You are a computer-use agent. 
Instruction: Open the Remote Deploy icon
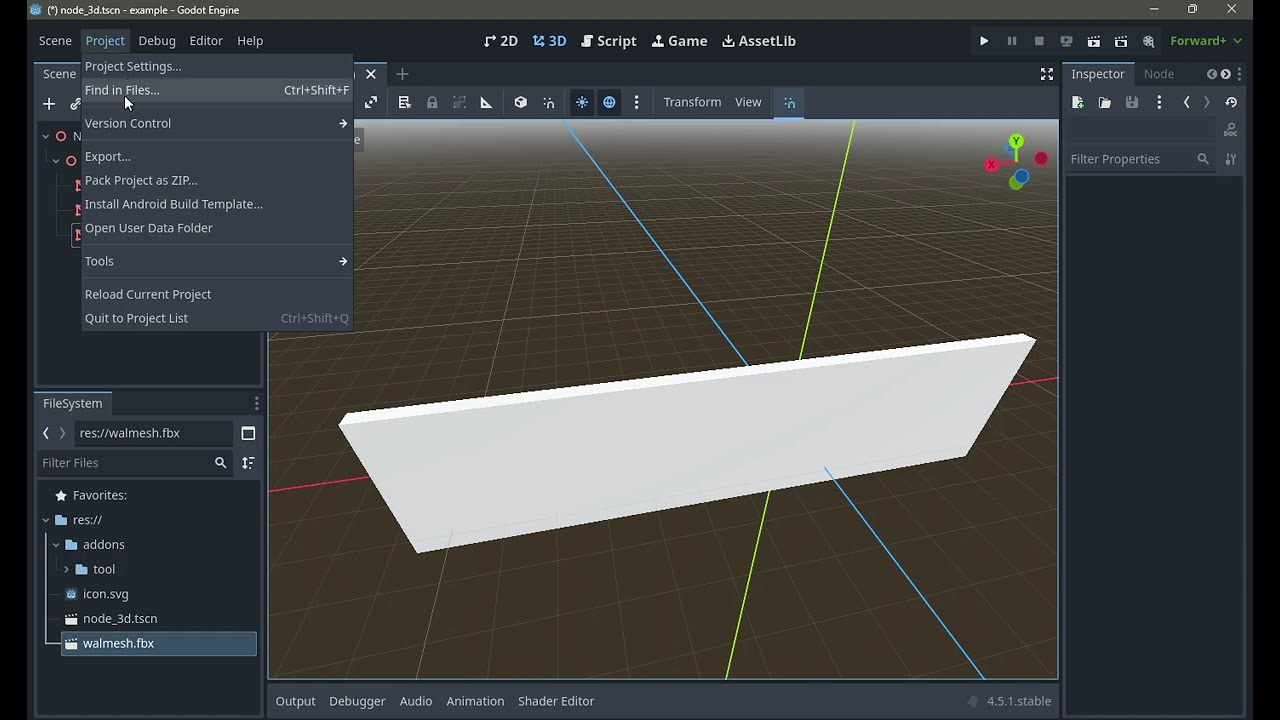(1066, 41)
